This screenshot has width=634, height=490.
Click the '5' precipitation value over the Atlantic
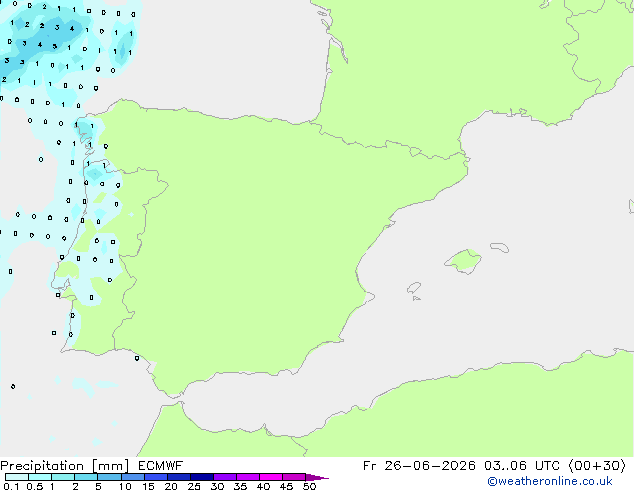(x=55, y=46)
